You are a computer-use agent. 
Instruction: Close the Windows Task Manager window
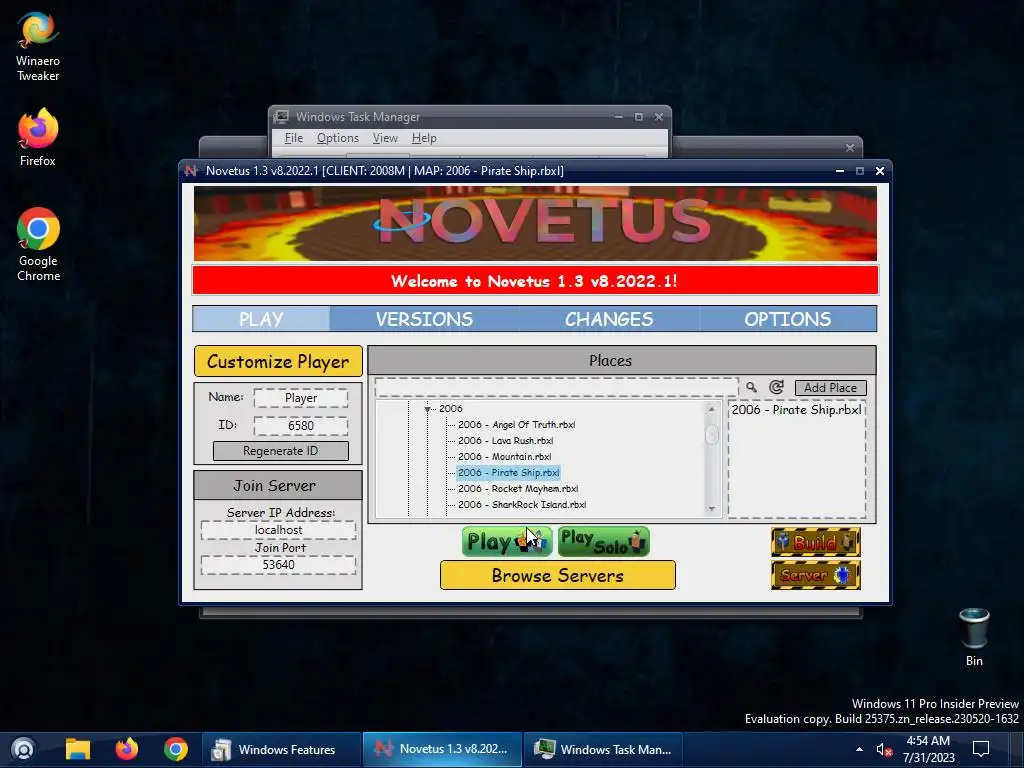pos(659,117)
